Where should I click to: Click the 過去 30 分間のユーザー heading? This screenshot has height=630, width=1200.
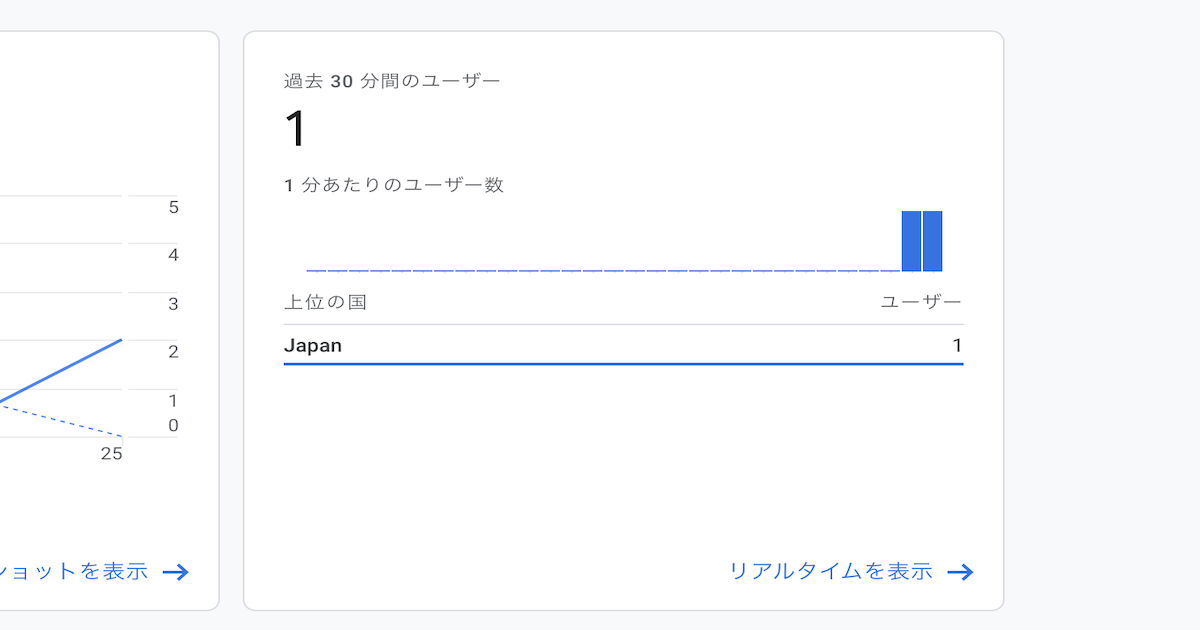pos(392,82)
